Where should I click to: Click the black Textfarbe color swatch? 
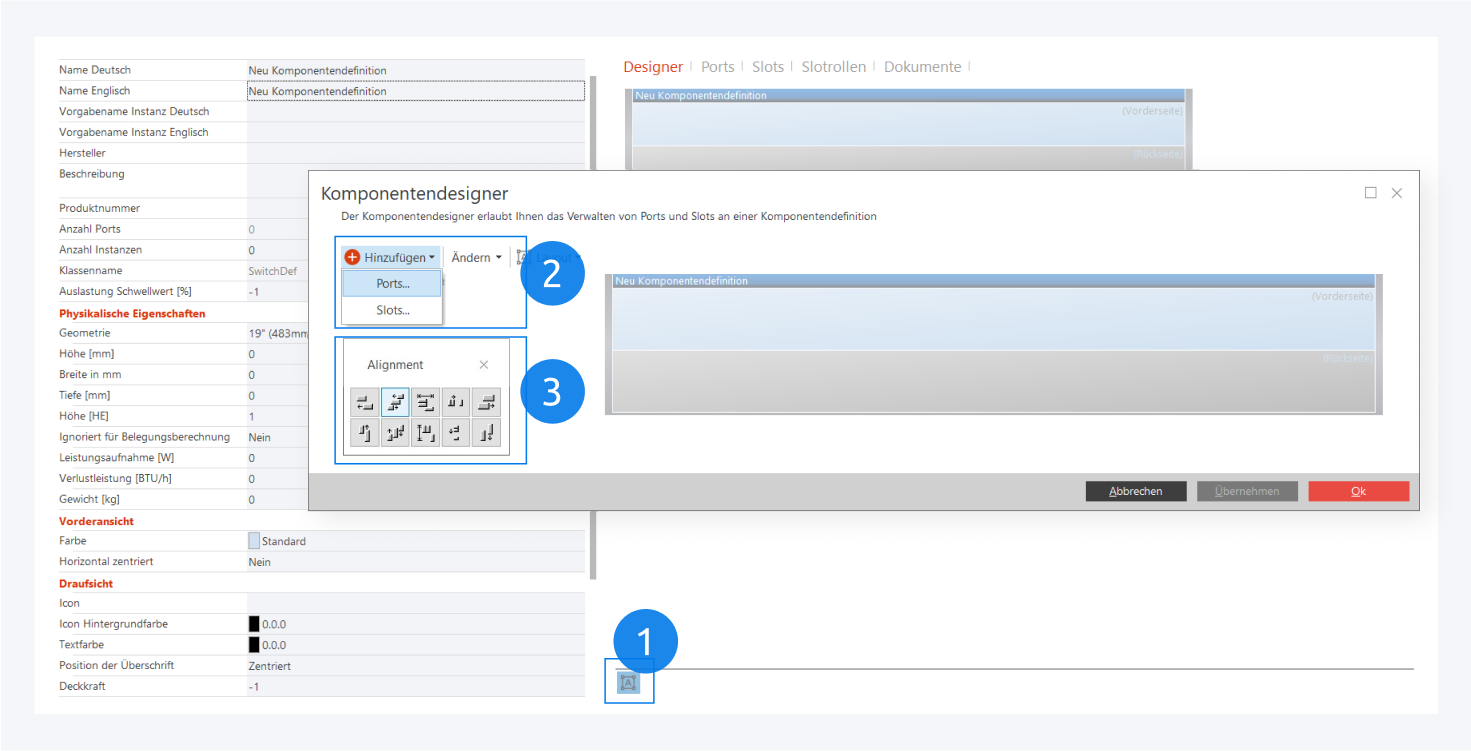click(254, 645)
